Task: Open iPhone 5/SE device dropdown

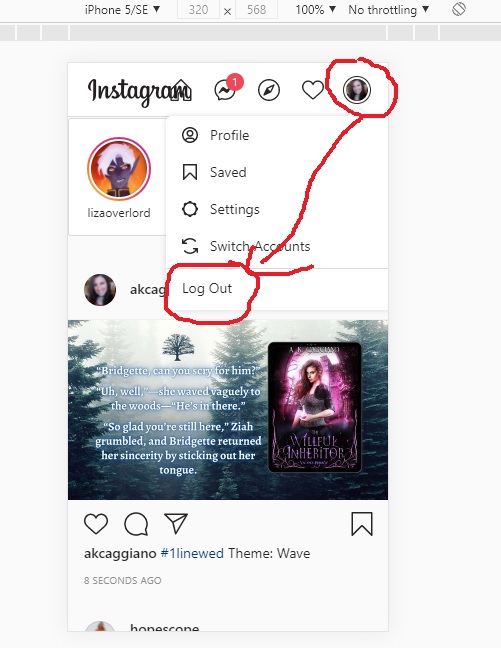Action: (122, 10)
